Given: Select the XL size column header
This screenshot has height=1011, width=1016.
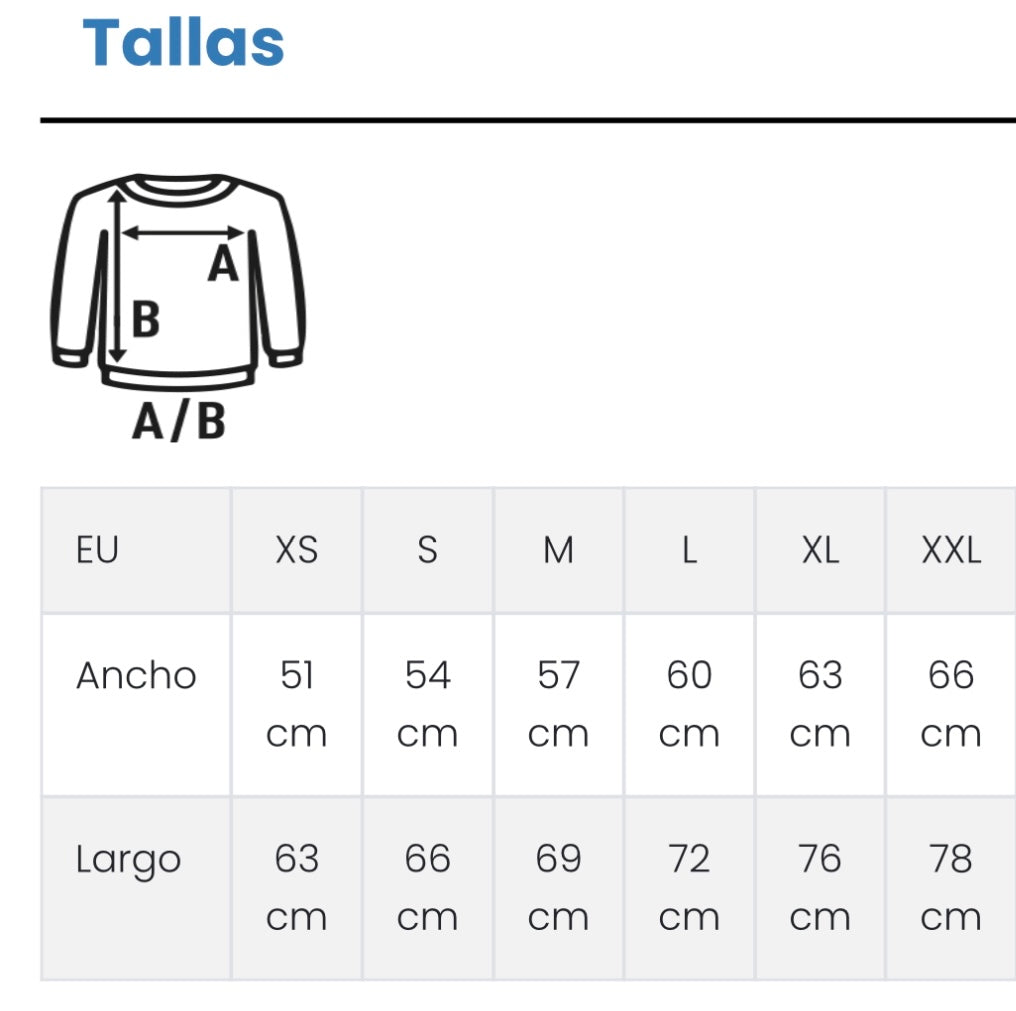Looking at the screenshot, I should pyautogui.click(x=820, y=550).
